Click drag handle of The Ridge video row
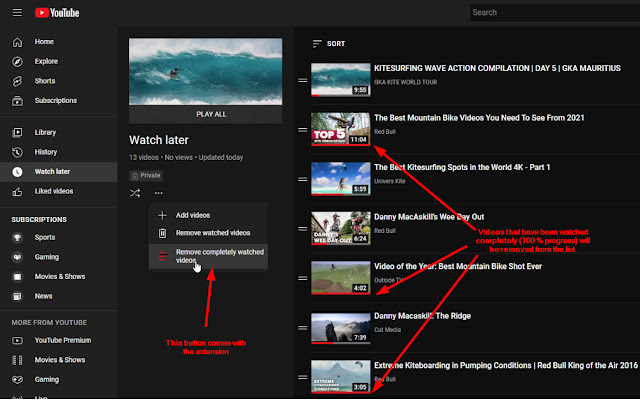The width and height of the screenshot is (640, 400). pyautogui.click(x=302, y=328)
